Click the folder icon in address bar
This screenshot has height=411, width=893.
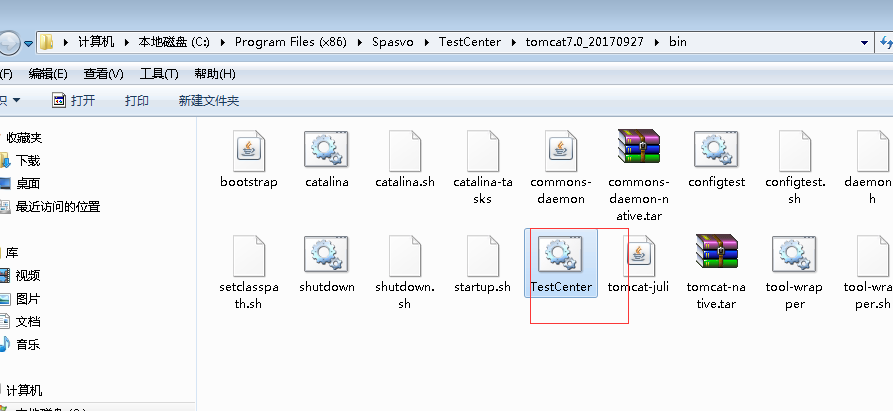(47, 42)
